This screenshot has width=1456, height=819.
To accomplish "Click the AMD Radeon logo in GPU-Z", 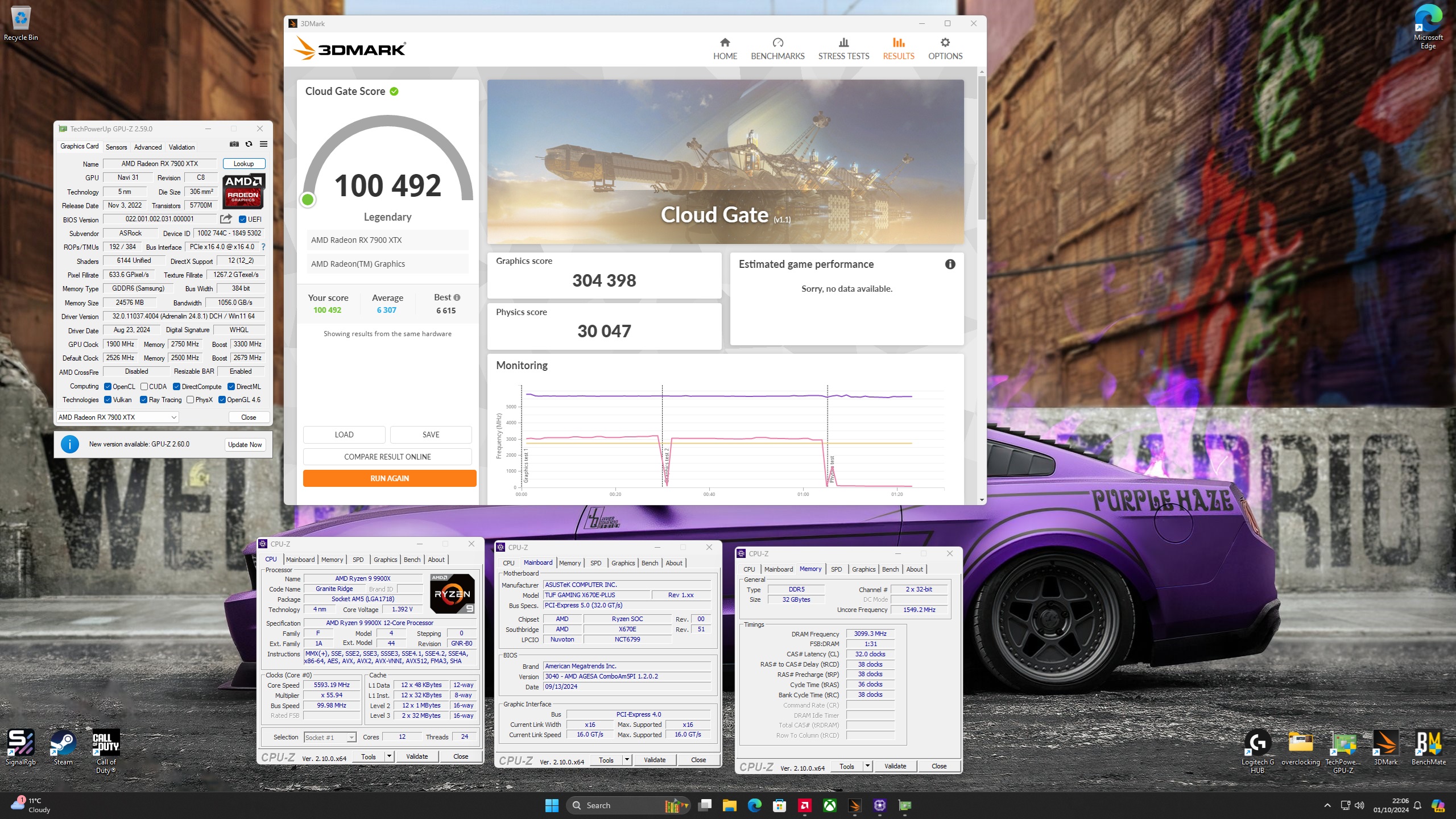I will point(243,191).
